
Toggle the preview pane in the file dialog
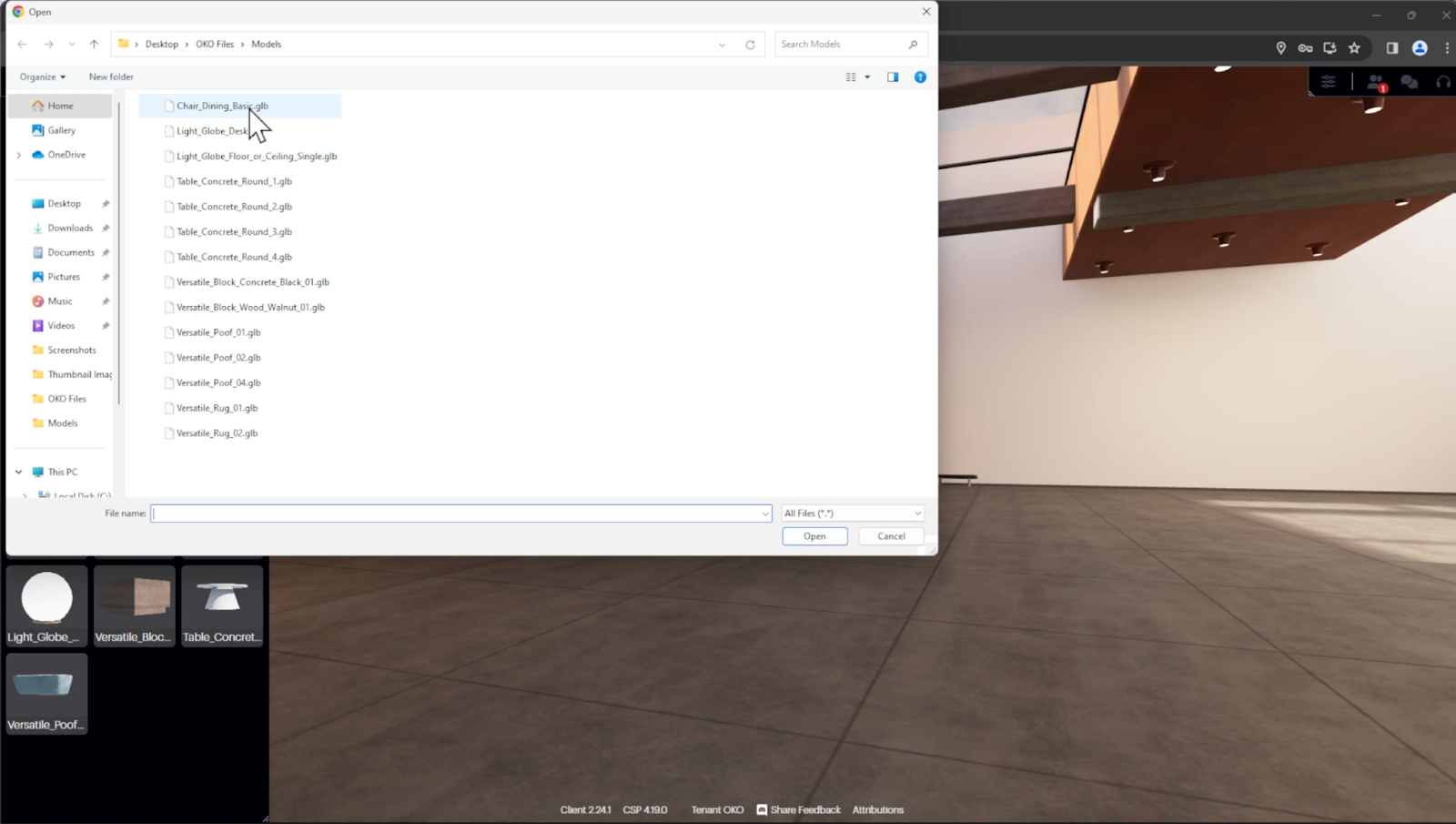pyautogui.click(x=893, y=77)
